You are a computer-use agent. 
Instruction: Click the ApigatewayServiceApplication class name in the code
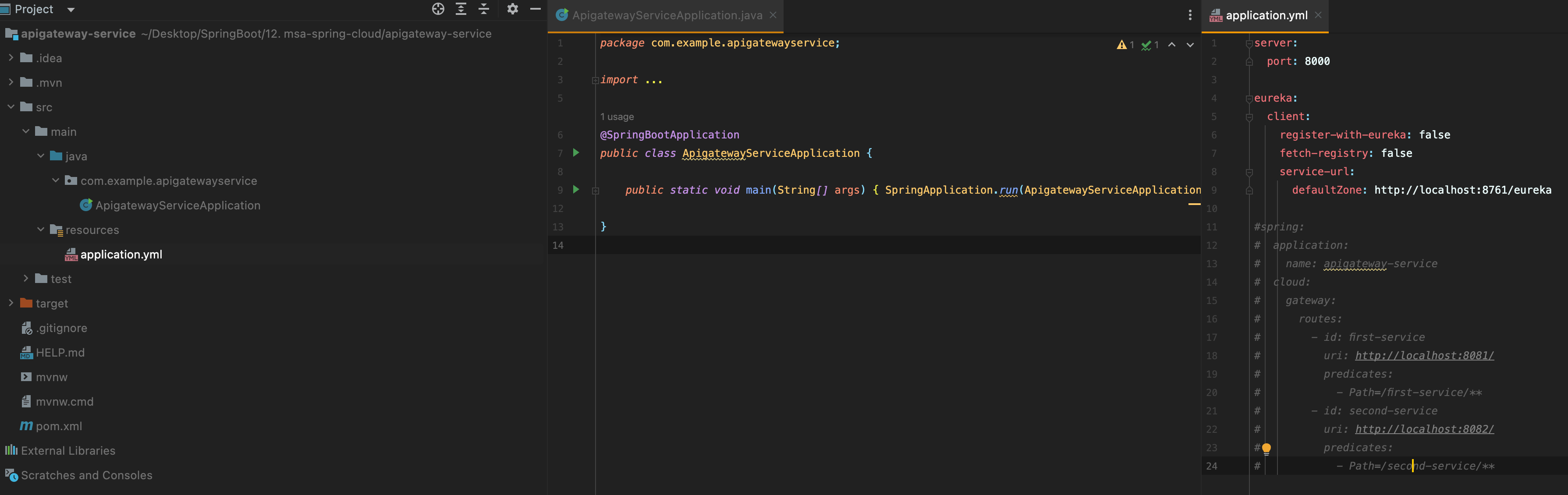pos(770,153)
